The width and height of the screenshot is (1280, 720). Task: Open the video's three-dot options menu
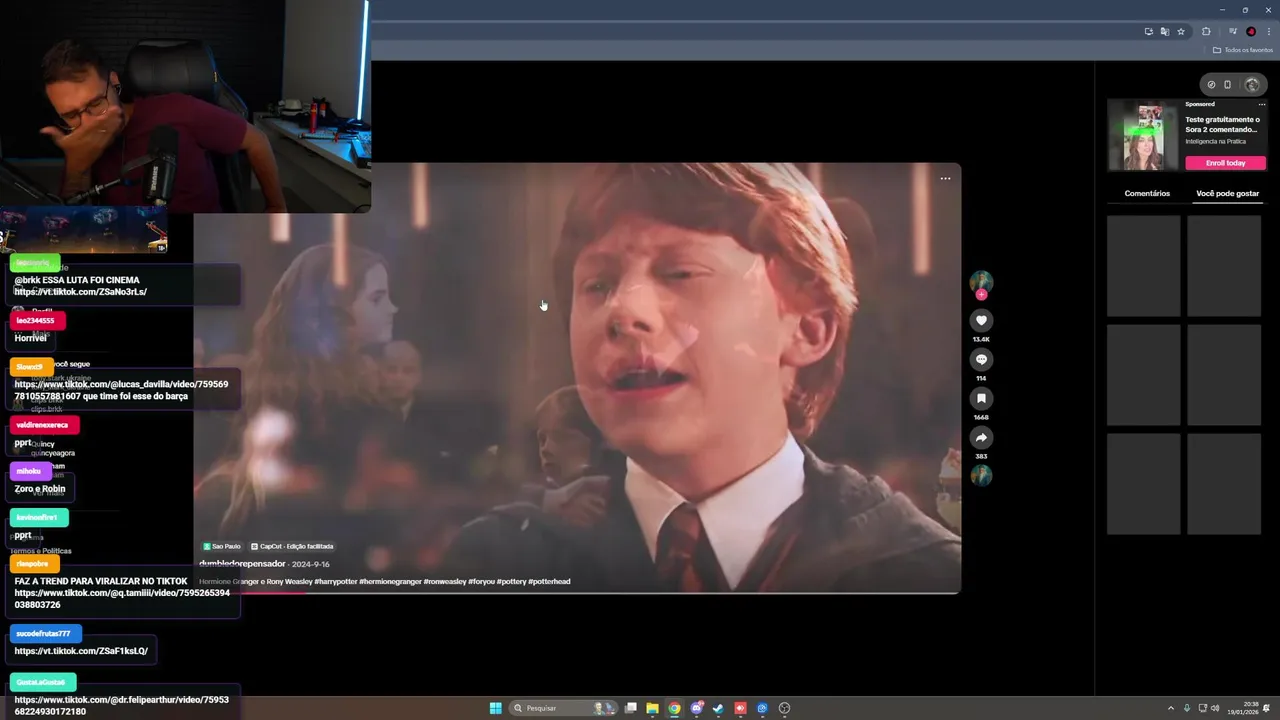945,179
